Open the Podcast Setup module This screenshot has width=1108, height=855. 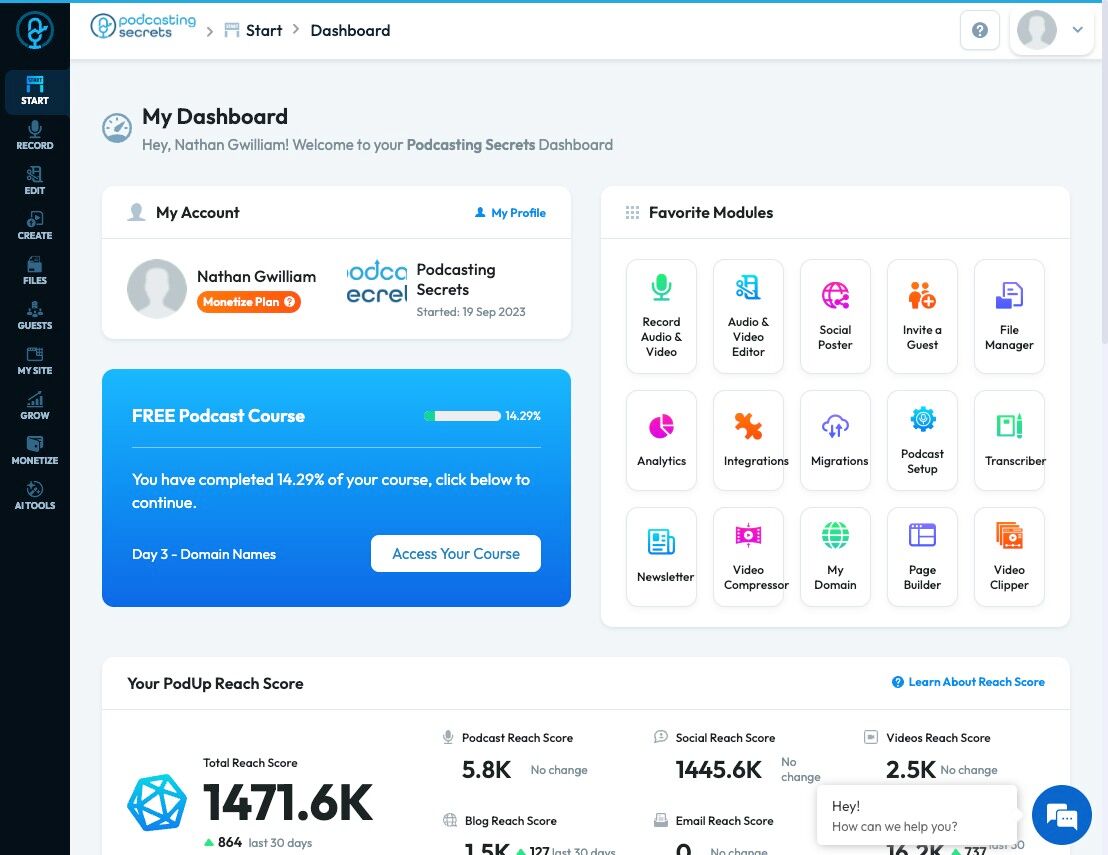921,440
